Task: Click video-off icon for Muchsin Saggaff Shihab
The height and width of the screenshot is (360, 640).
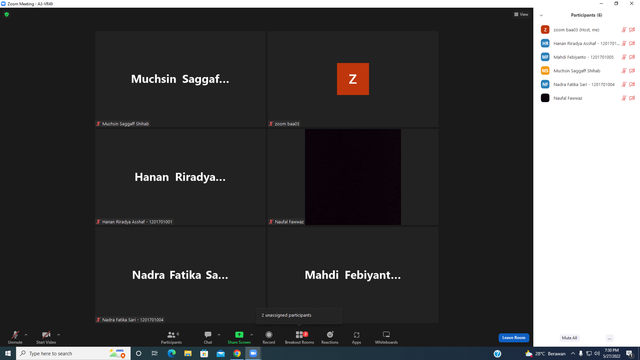Action: coord(632,71)
